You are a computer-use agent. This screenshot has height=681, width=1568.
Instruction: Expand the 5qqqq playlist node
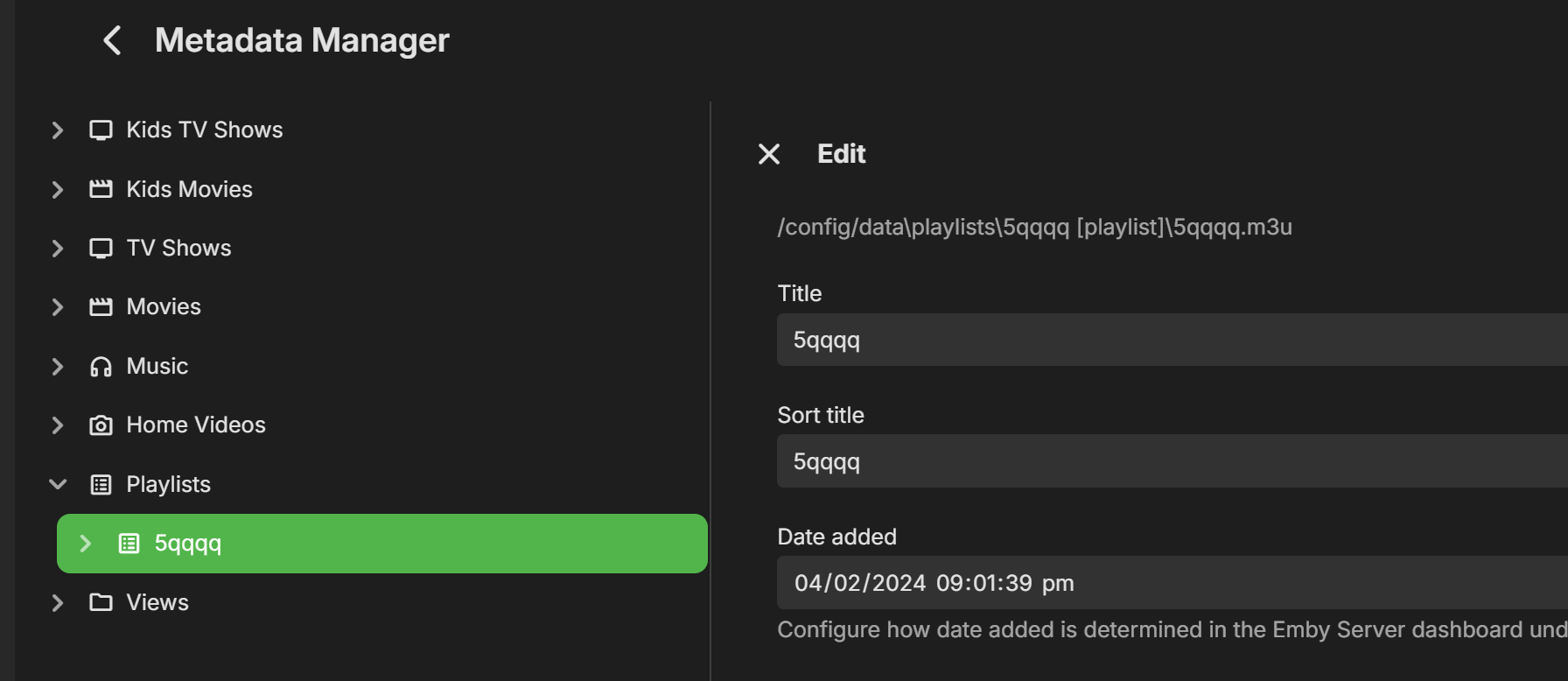click(86, 544)
